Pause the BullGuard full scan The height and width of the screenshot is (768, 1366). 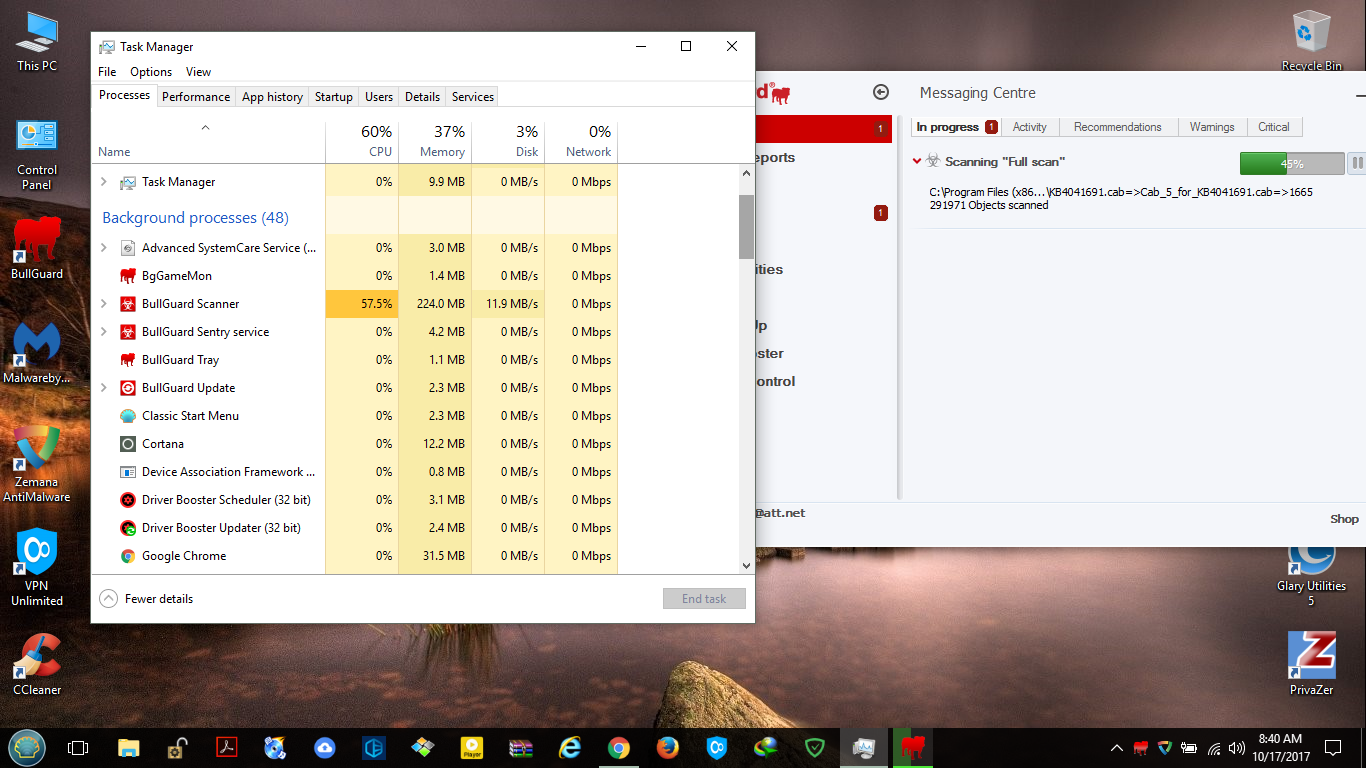[1357, 163]
